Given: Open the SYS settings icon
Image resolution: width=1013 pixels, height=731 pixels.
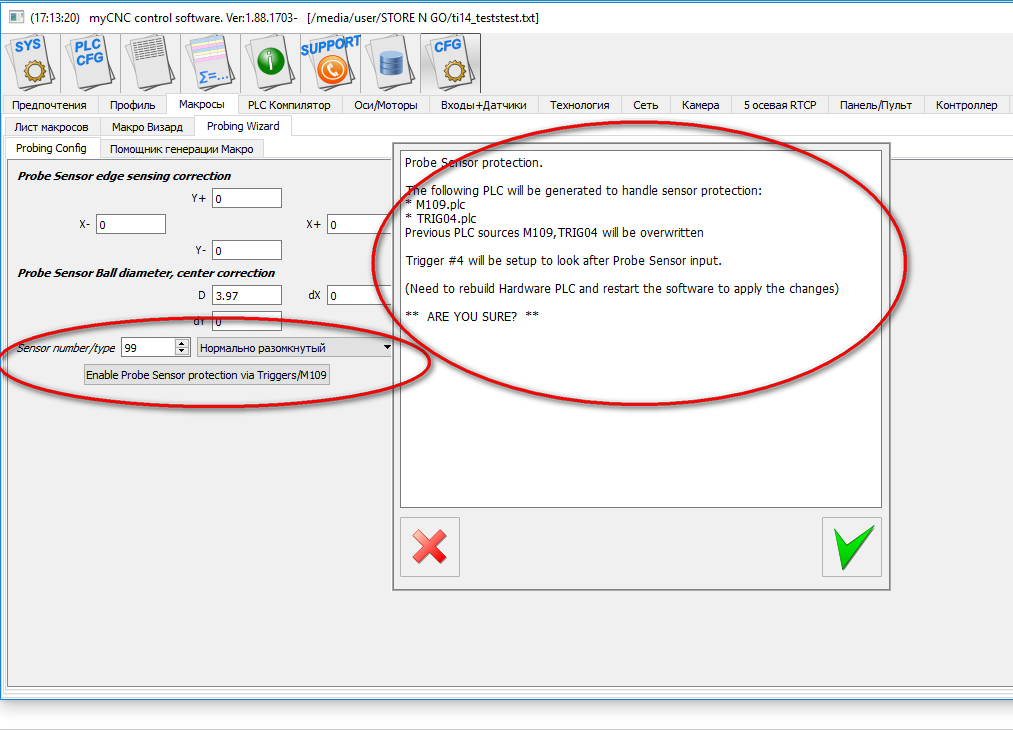Looking at the screenshot, I should click(30, 63).
